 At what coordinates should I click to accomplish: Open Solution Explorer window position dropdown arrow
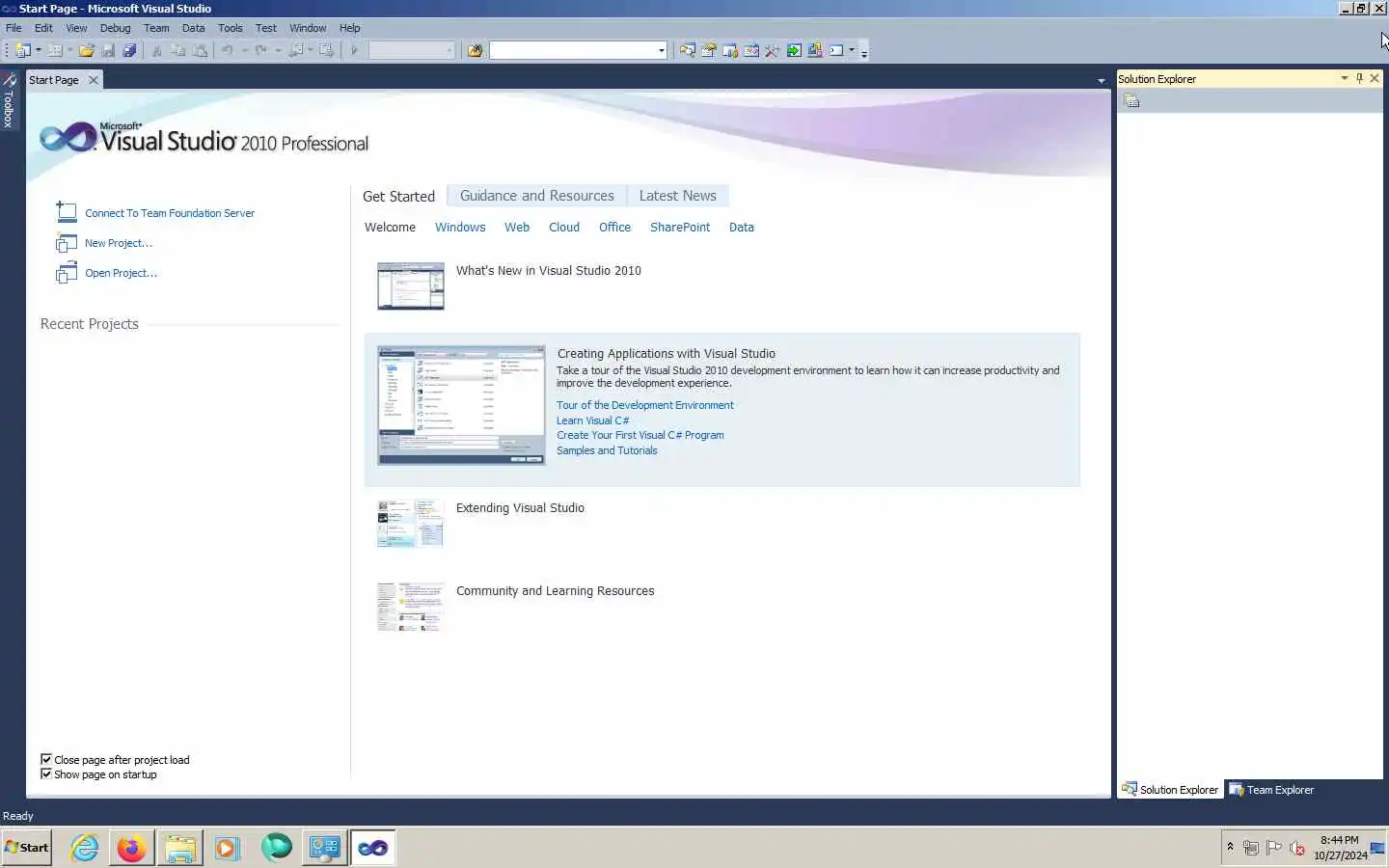[1345, 78]
